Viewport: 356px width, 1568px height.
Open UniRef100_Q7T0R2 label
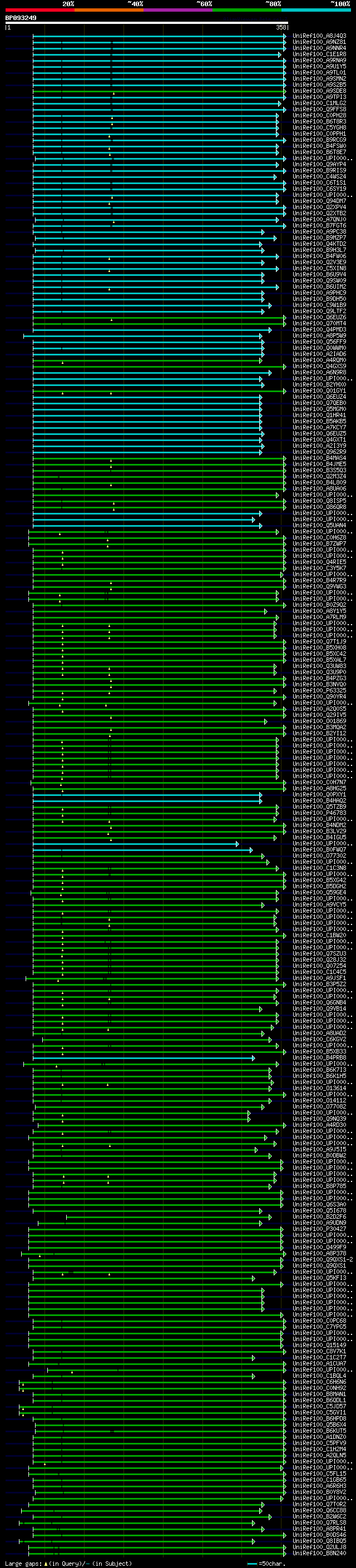(319, 1504)
